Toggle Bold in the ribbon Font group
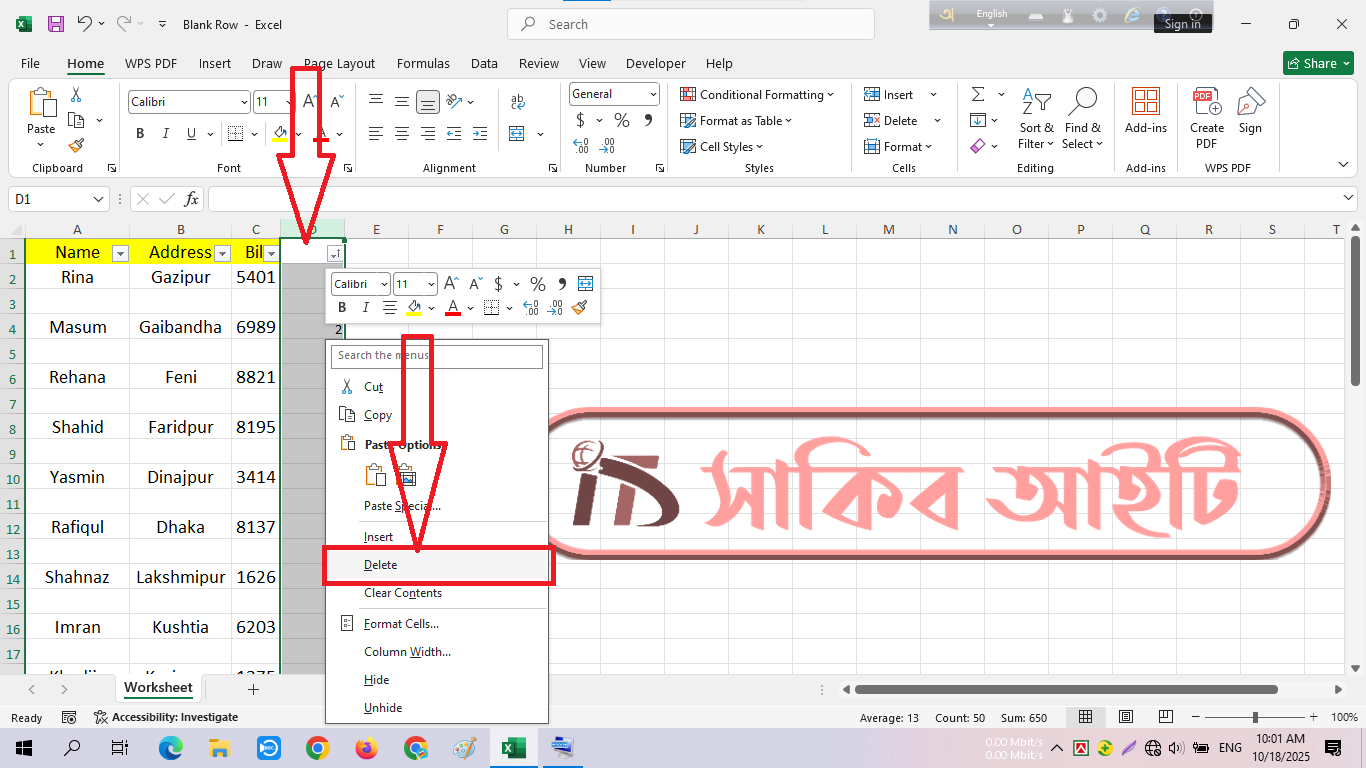The image size is (1366, 768). click(x=140, y=134)
